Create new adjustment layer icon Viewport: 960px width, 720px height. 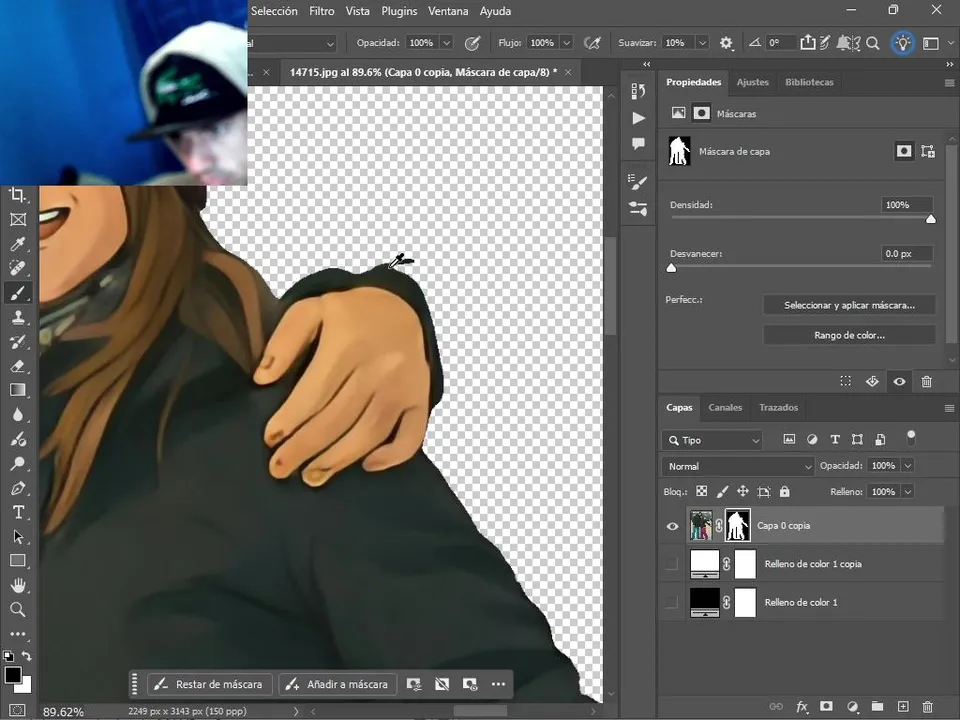852,707
